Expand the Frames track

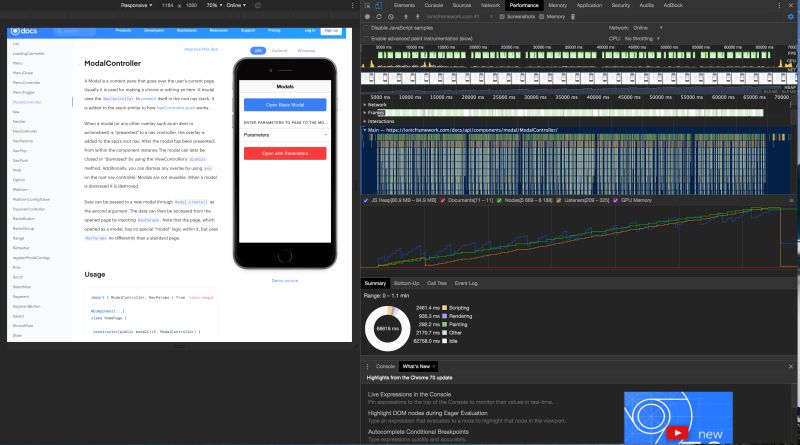click(364, 113)
